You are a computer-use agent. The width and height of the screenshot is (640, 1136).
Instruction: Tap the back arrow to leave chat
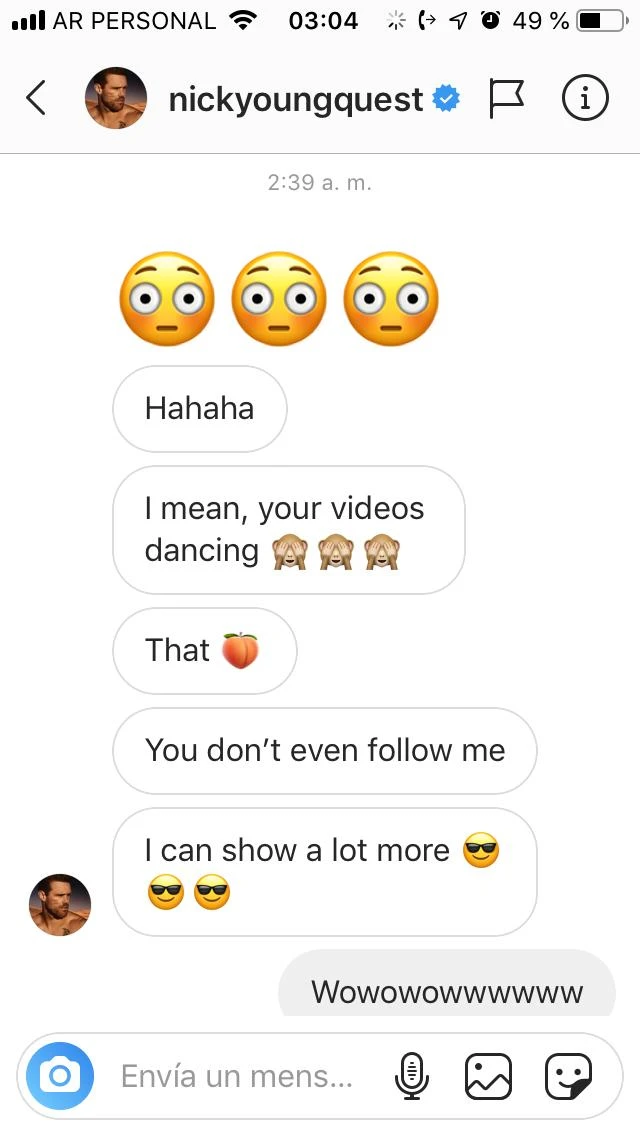pos(36,98)
